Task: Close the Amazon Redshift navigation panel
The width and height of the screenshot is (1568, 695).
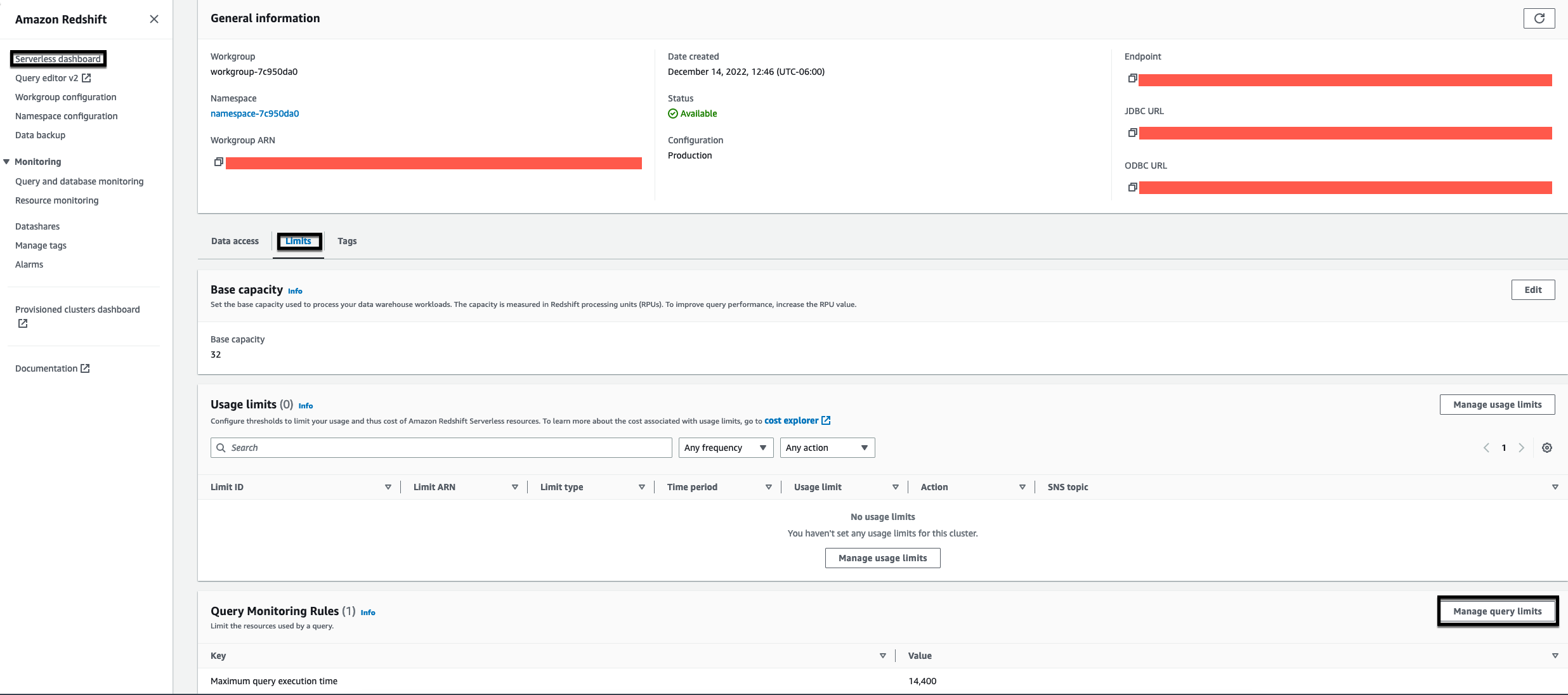Action: [x=154, y=19]
